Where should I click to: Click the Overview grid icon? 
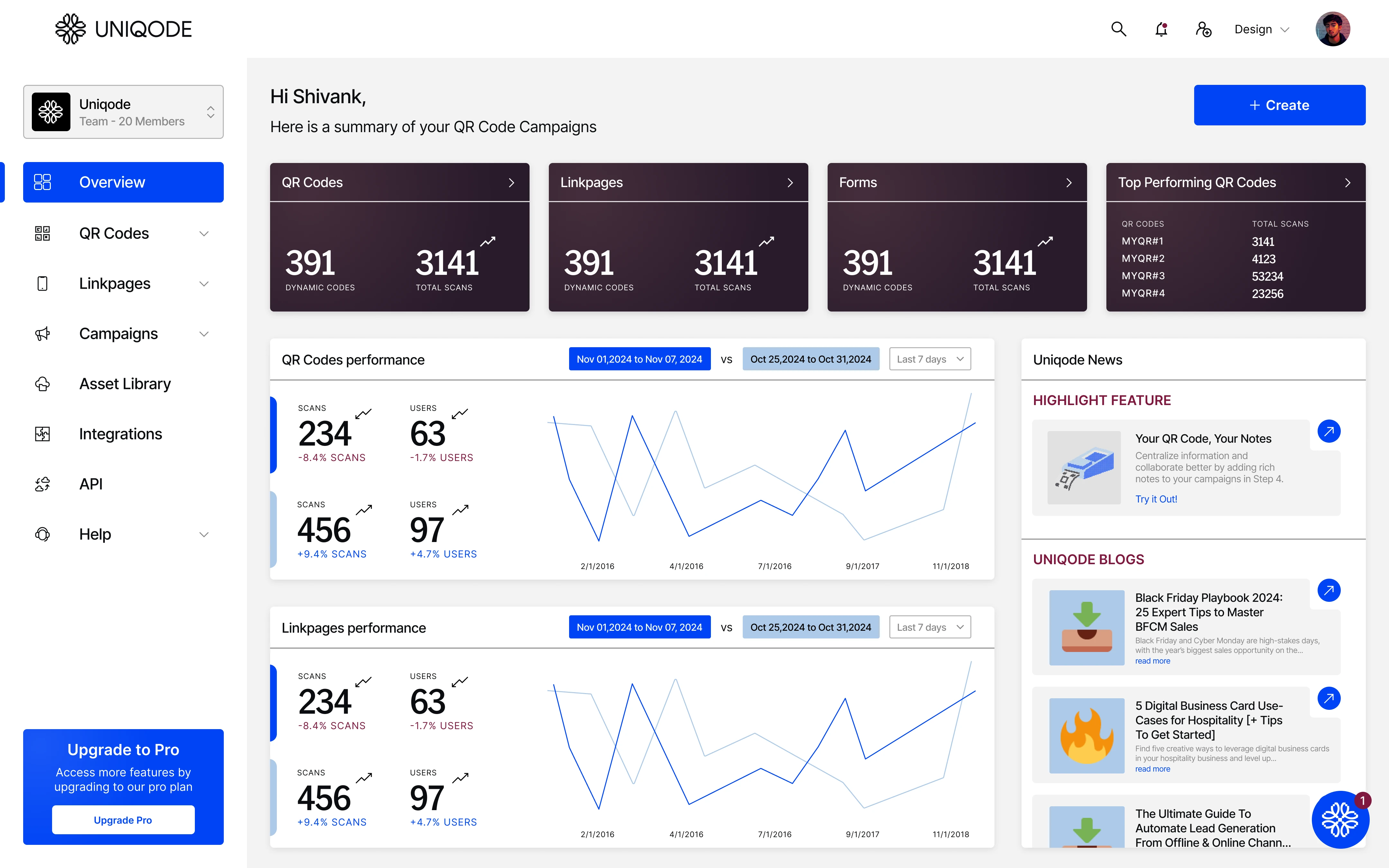(x=42, y=182)
